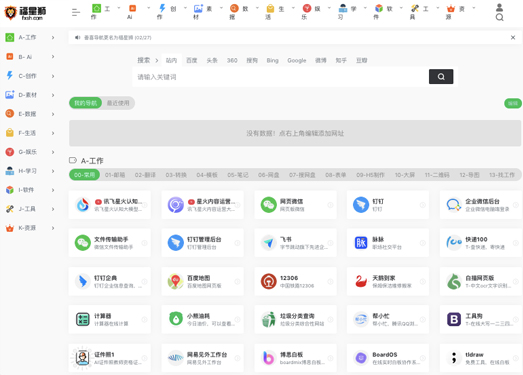Open the 白描网页版 icon
523x375 pixels.
click(454, 282)
